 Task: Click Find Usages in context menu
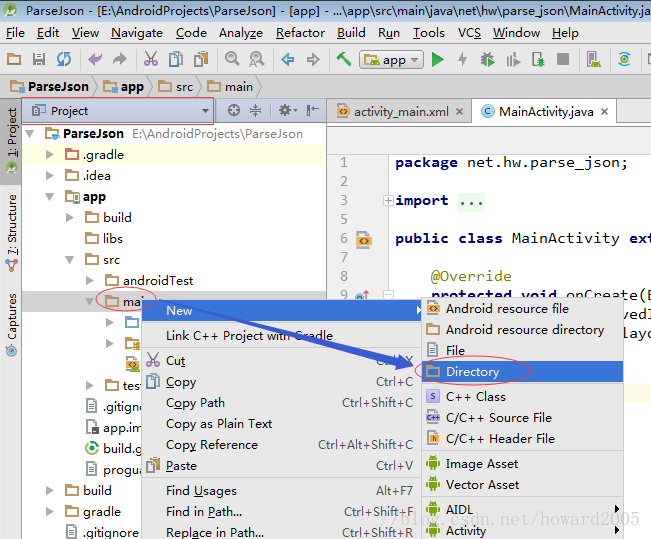(282, 491)
